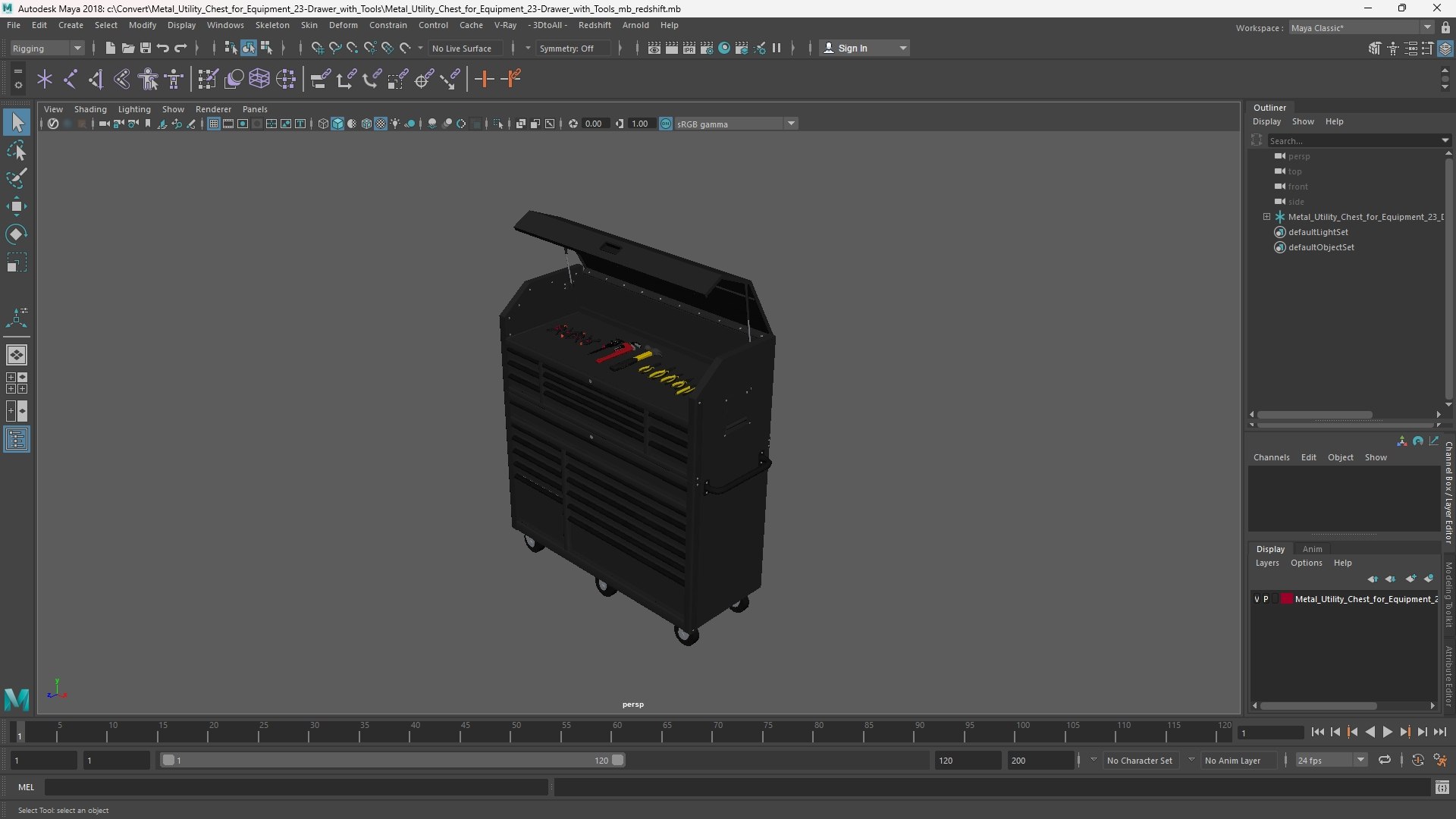Open the Workspace Maya Classic dropdown

tap(1361, 27)
